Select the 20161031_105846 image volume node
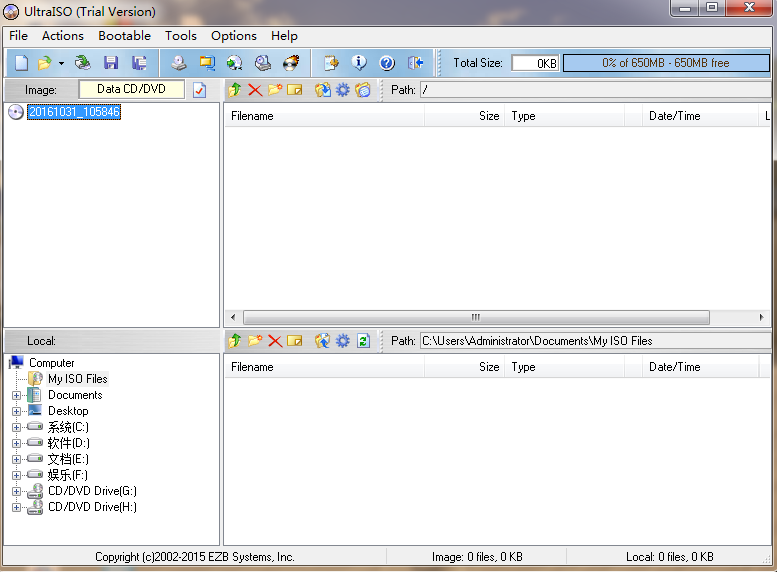Screen dimensions: 777x572 74,112
